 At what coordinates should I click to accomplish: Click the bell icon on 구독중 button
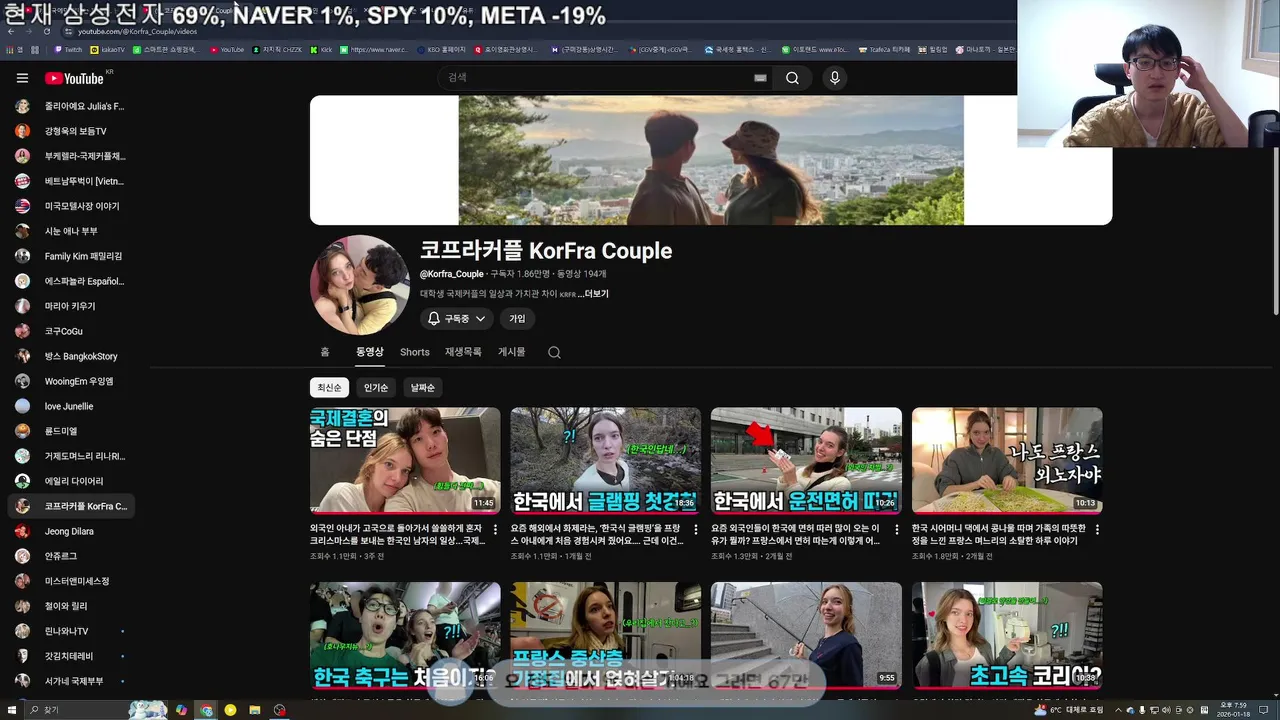(x=434, y=318)
